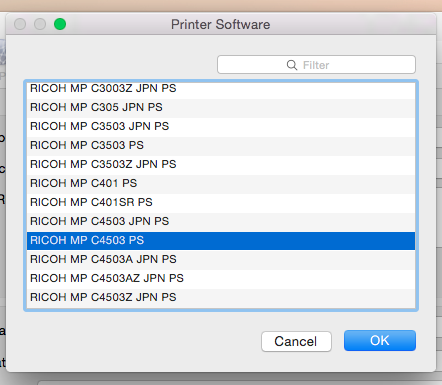Click the Filter search field

tap(316, 65)
